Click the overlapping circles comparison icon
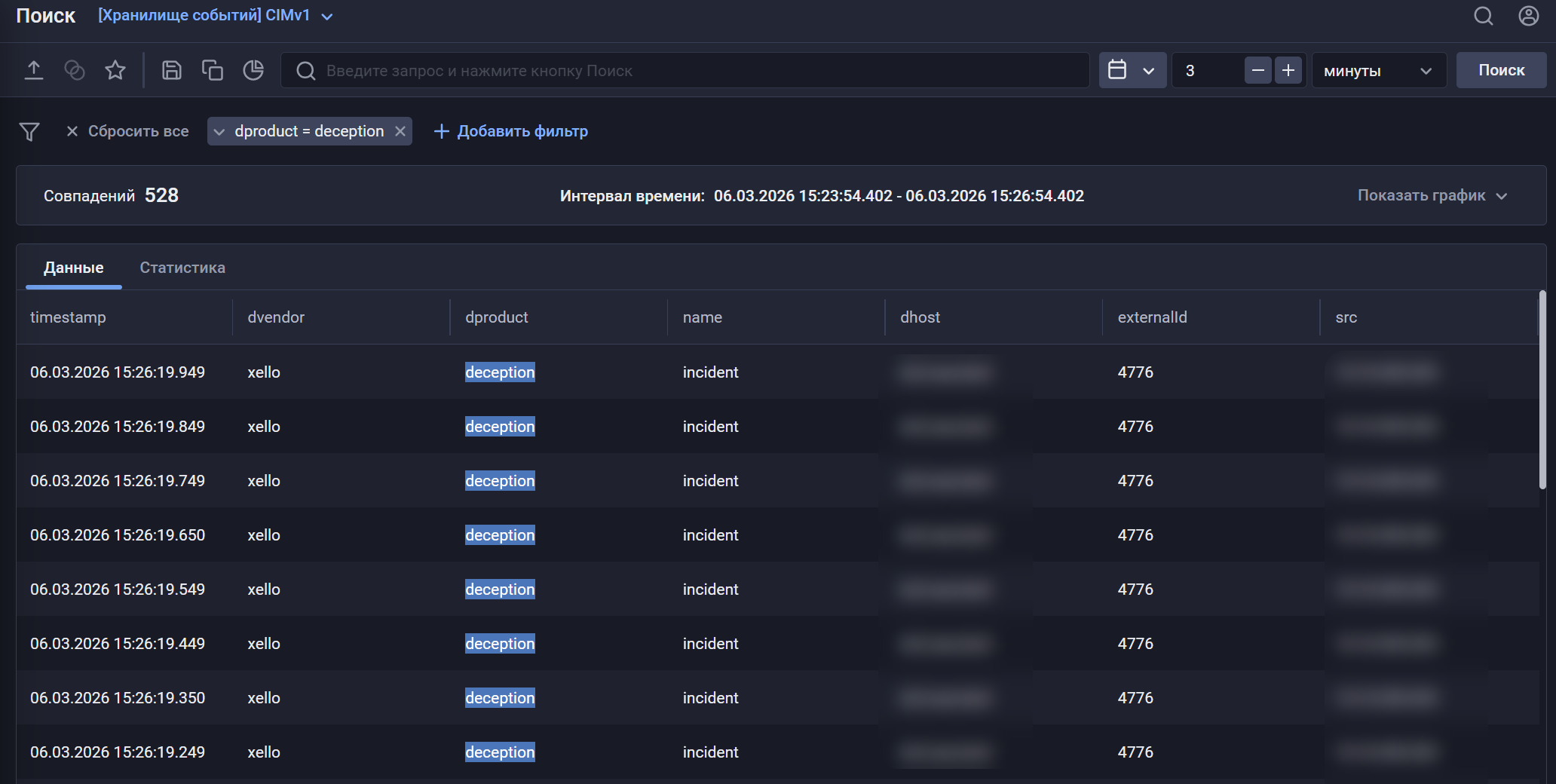 tap(75, 69)
